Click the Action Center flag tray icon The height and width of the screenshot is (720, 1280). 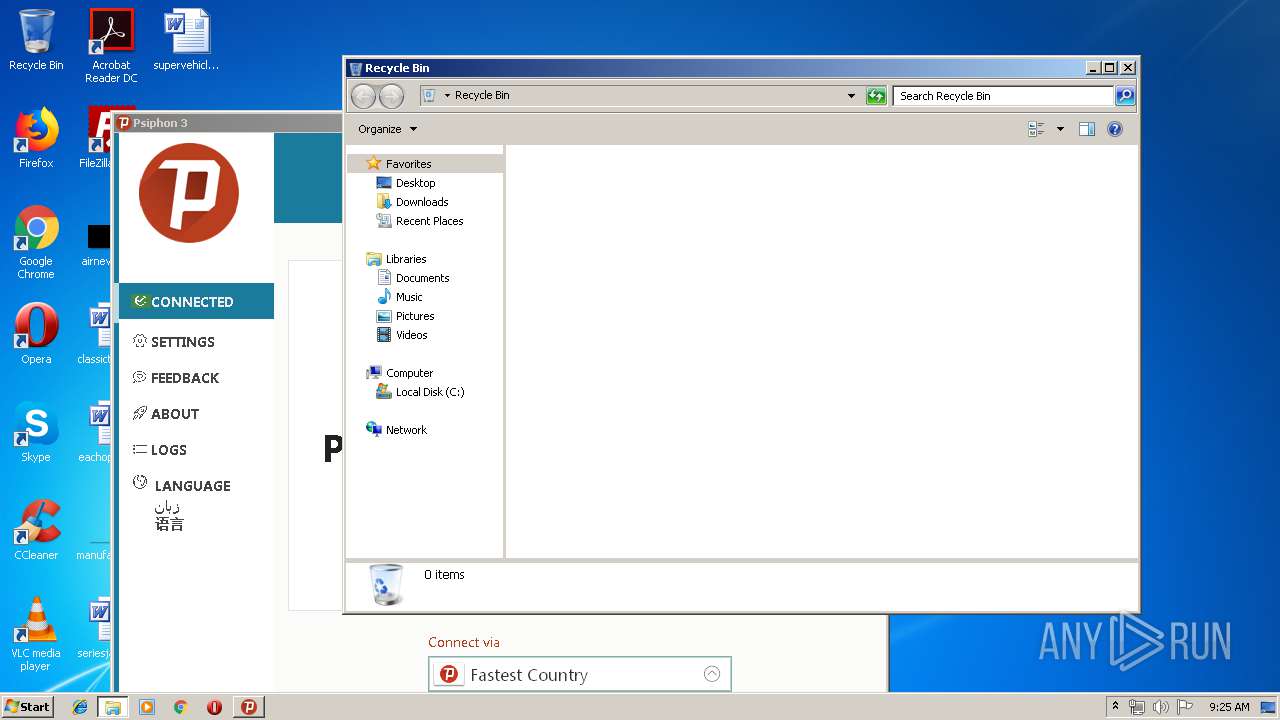point(1185,707)
